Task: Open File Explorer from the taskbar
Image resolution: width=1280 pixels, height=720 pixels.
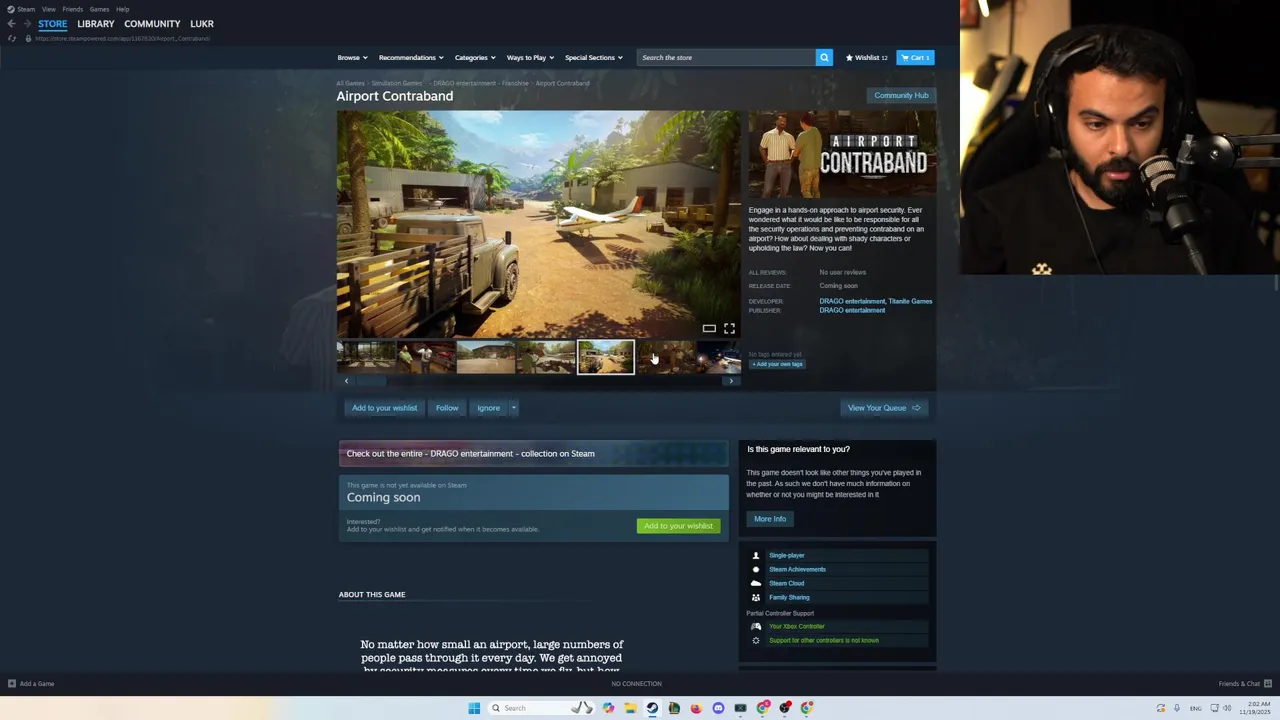Action: tap(630, 708)
